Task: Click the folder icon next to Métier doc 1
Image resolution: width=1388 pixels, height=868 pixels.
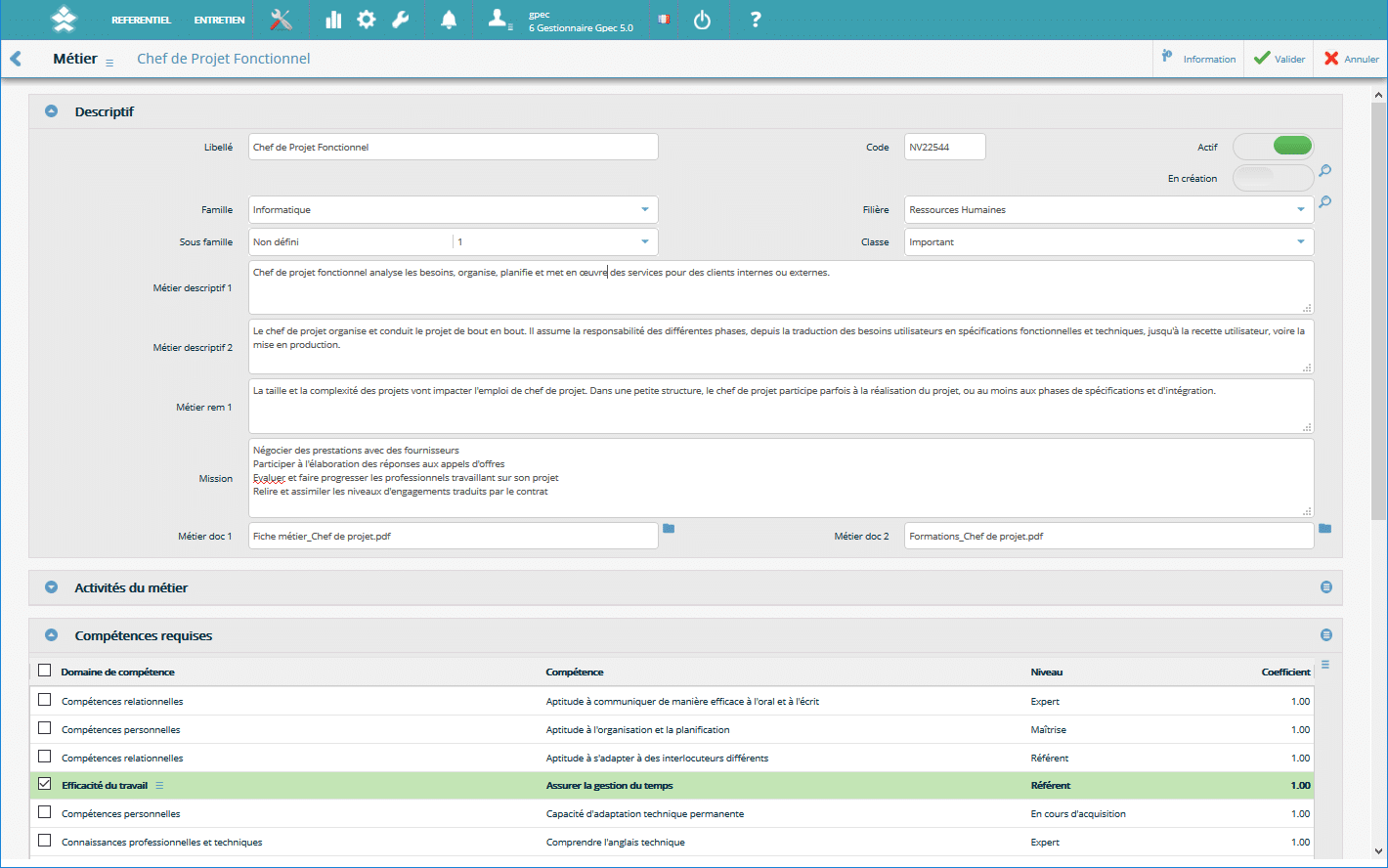Action: point(669,528)
